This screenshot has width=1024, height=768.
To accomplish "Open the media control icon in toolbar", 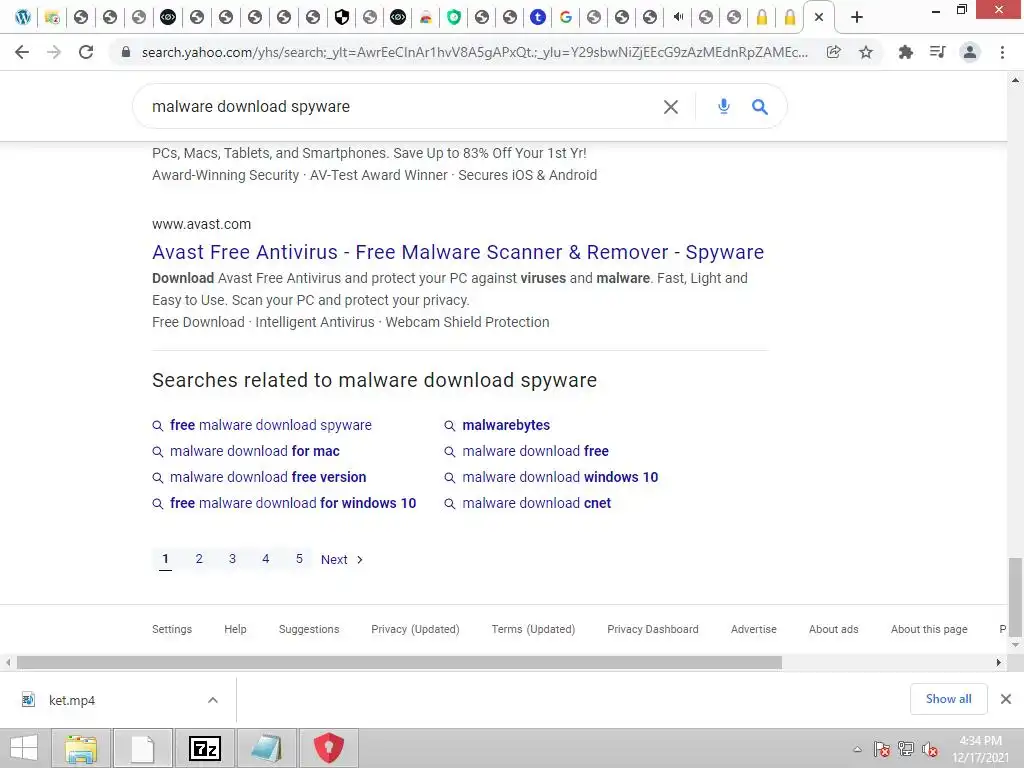I will click(937, 52).
